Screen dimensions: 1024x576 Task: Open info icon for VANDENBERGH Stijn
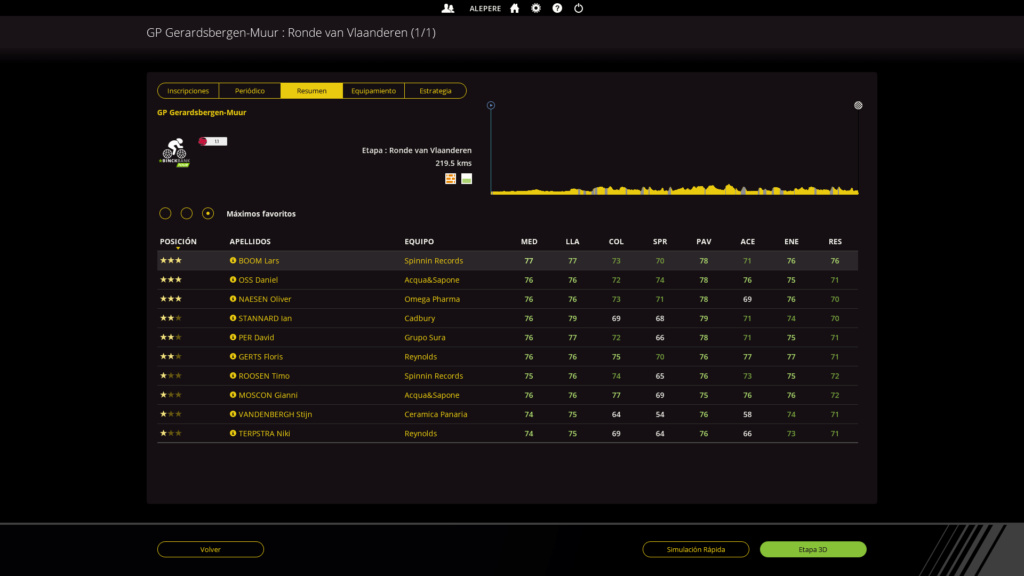pyautogui.click(x=232, y=414)
